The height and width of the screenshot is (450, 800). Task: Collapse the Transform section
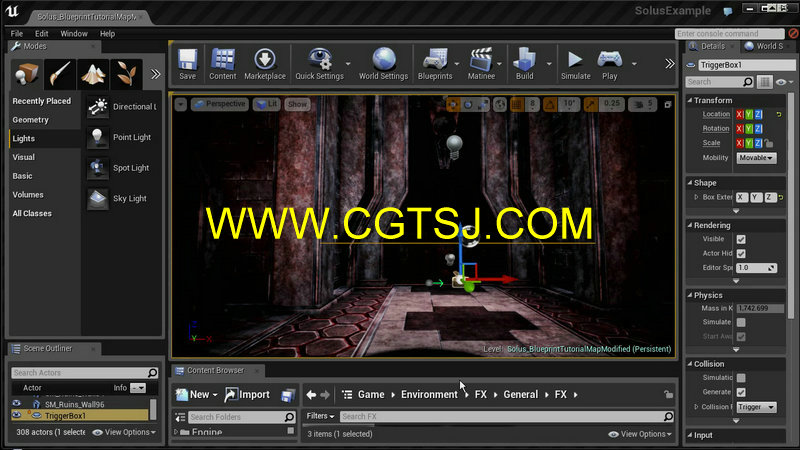pos(690,101)
